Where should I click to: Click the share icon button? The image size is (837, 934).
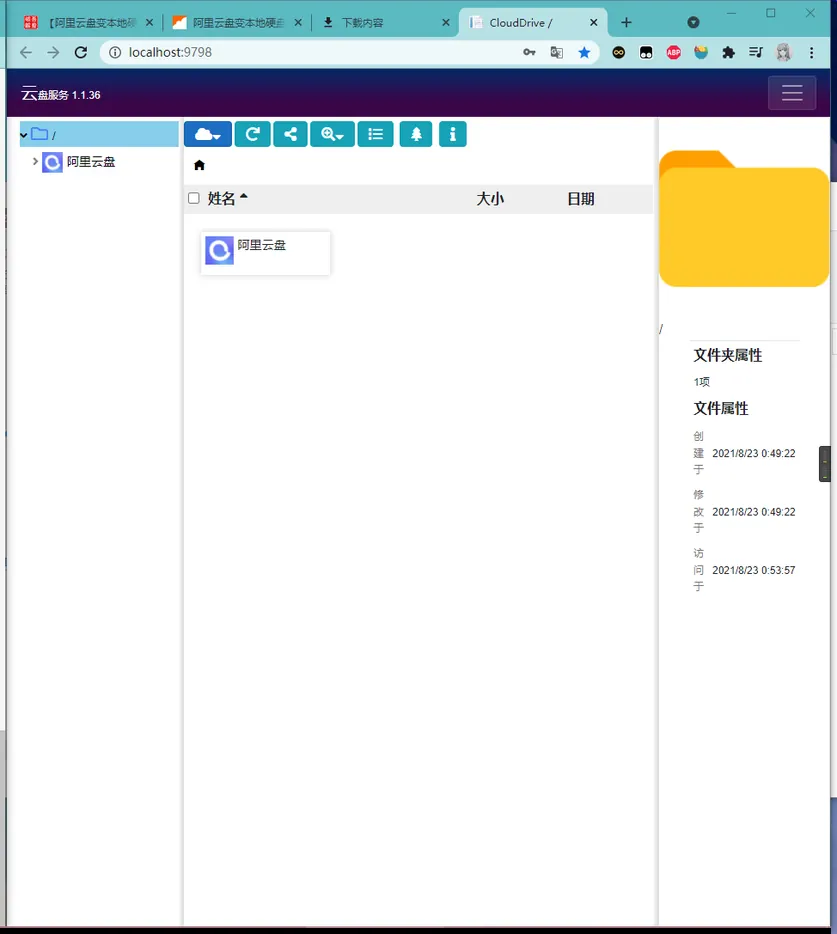(x=290, y=134)
